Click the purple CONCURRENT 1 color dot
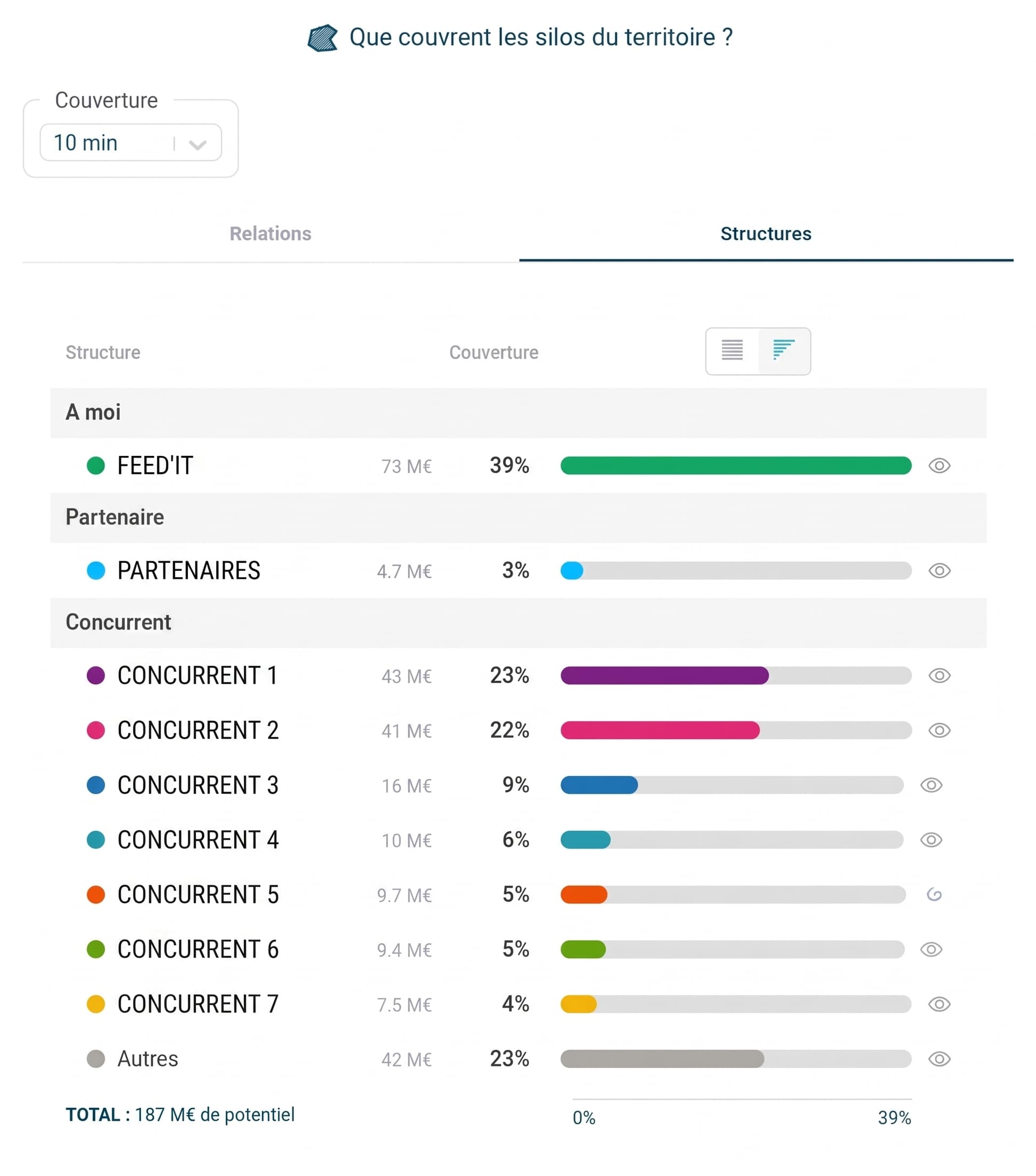The image size is (1036, 1176). click(95, 675)
